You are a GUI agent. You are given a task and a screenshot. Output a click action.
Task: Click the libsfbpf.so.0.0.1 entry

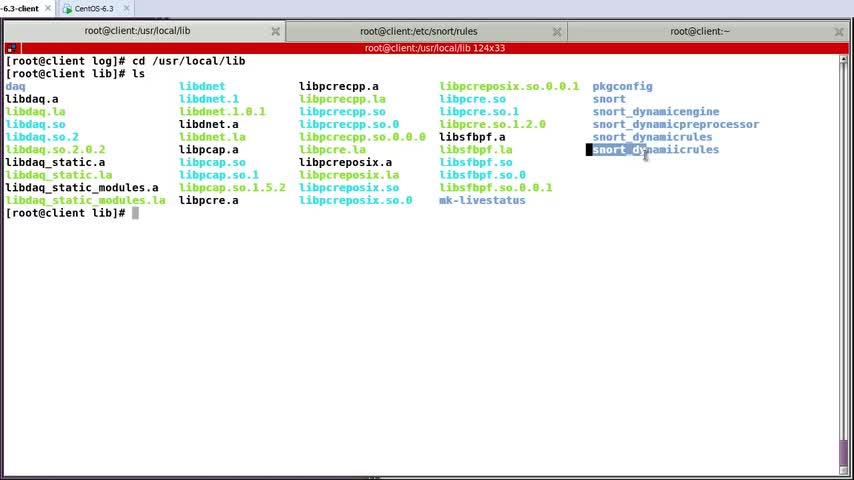click(x=496, y=187)
